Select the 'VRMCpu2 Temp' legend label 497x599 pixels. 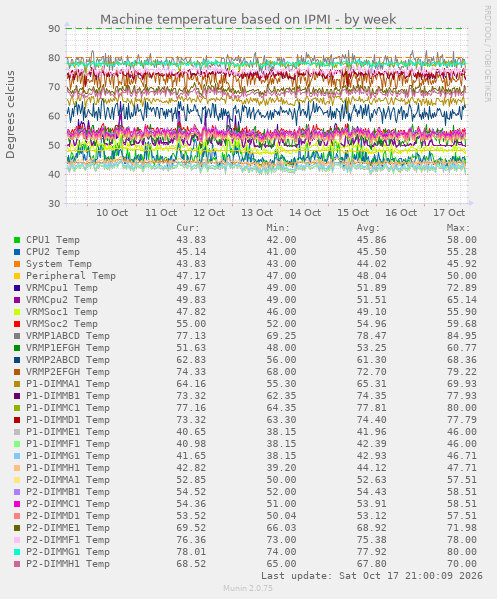62,300
